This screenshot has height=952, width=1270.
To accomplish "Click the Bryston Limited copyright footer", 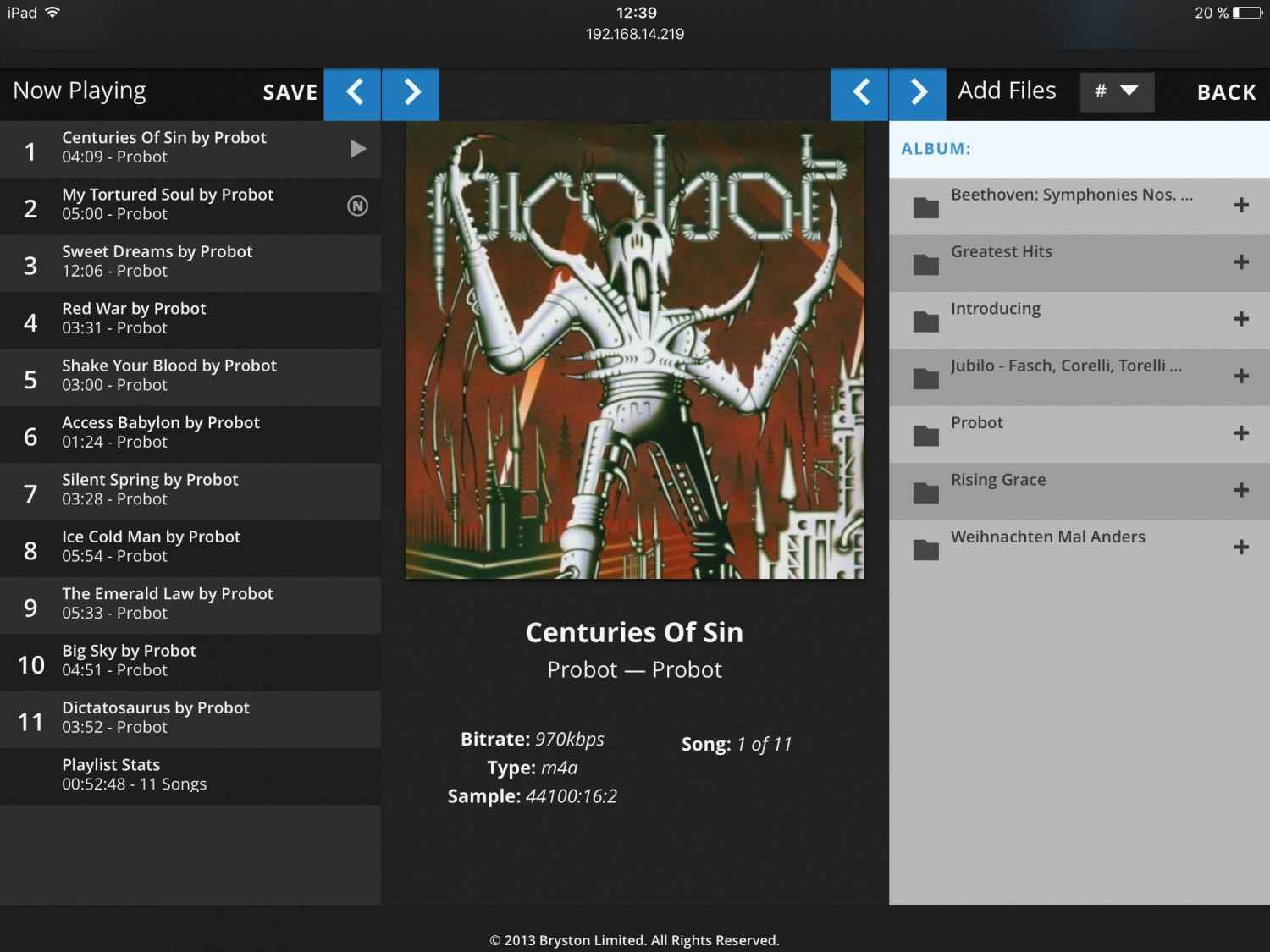I will (x=634, y=940).
